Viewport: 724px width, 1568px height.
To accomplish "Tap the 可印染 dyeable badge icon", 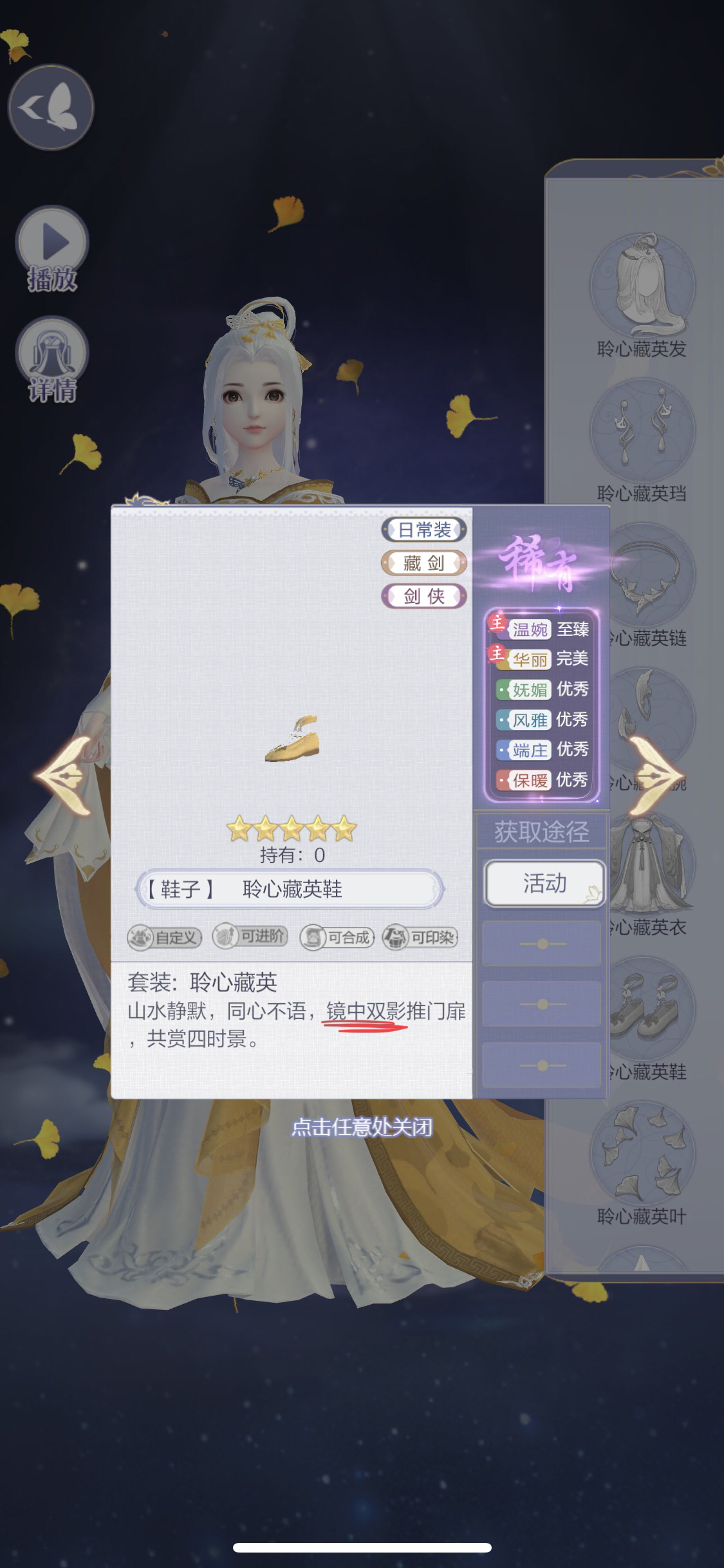I will click(x=420, y=937).
